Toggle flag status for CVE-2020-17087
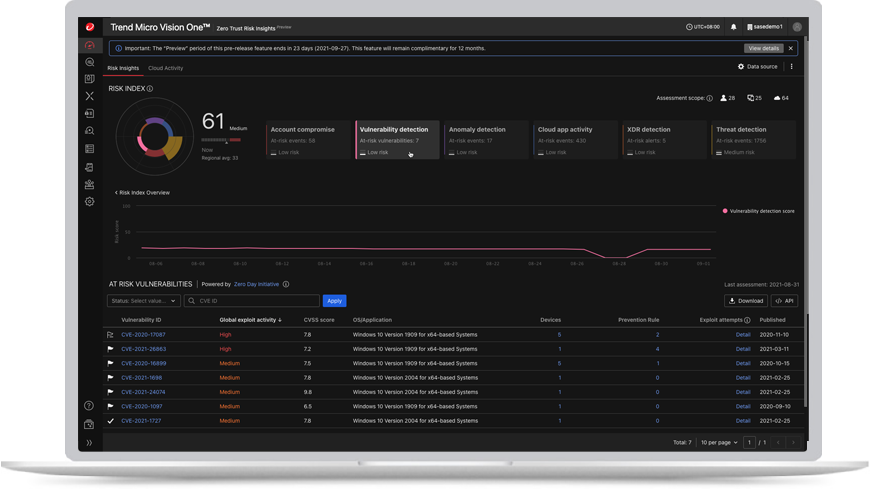The image size is (870, 490). click(x=111, y=335)
